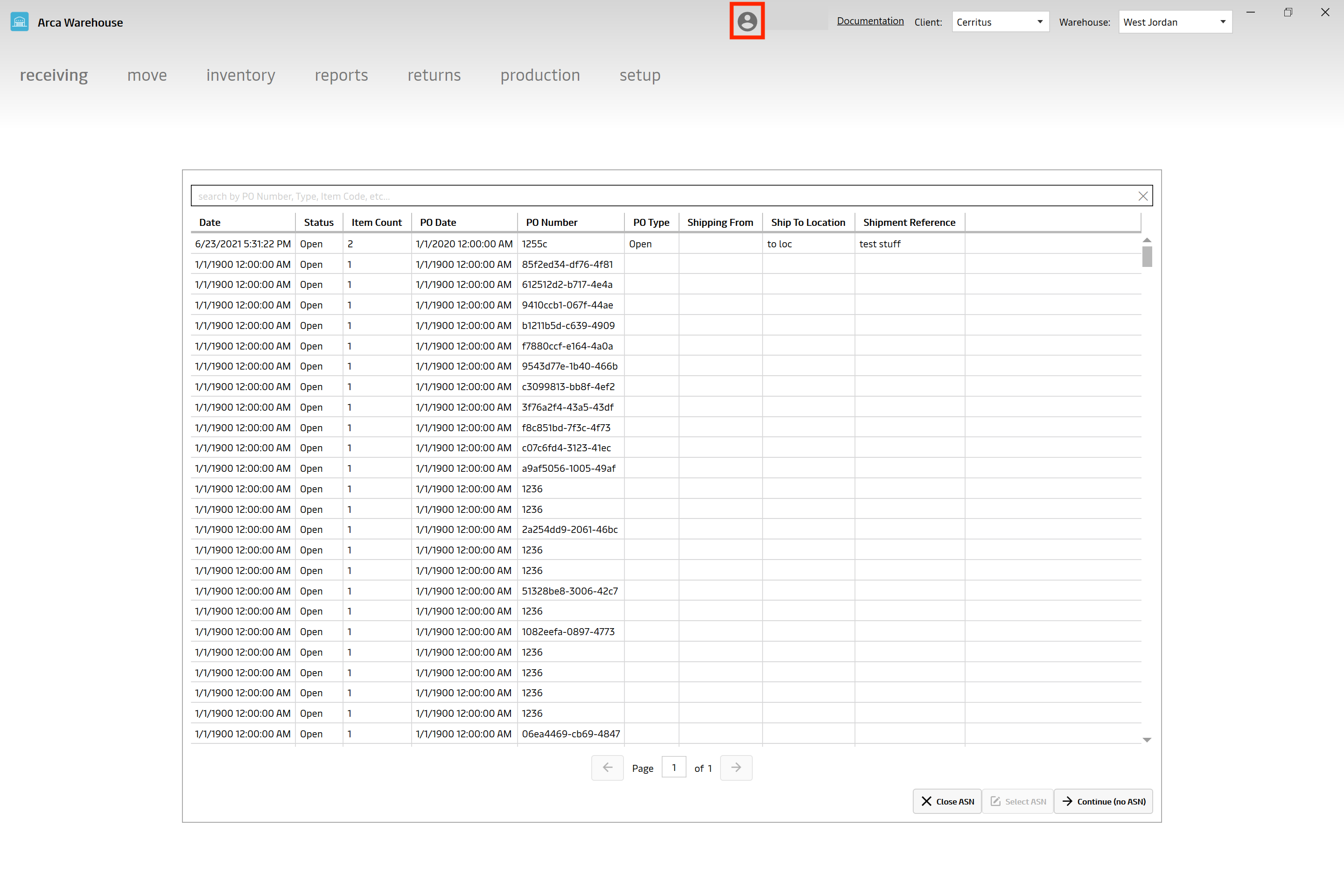Open the reports menu tab
This screenshot has height=896, width=1344.
coord(342,75)
